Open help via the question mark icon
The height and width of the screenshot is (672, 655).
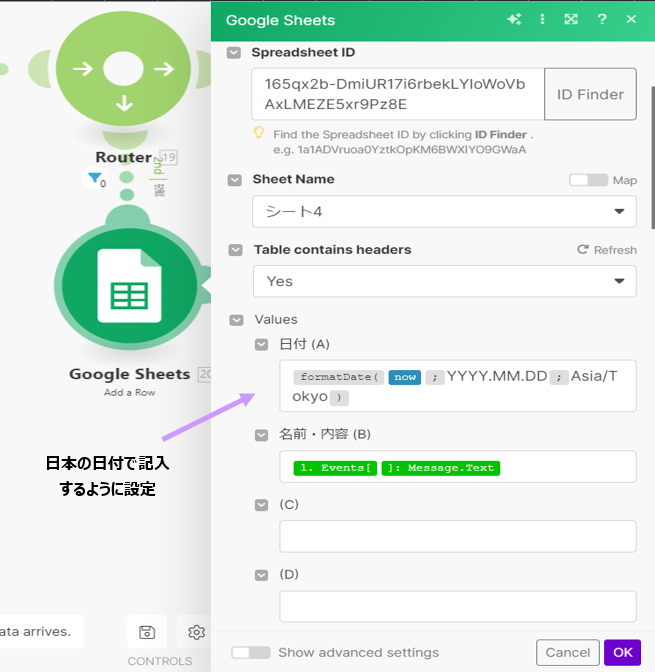[602, 19]
